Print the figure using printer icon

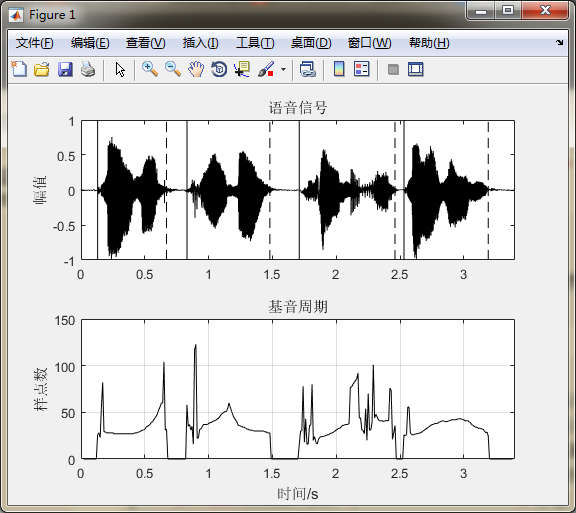[88, 69]
